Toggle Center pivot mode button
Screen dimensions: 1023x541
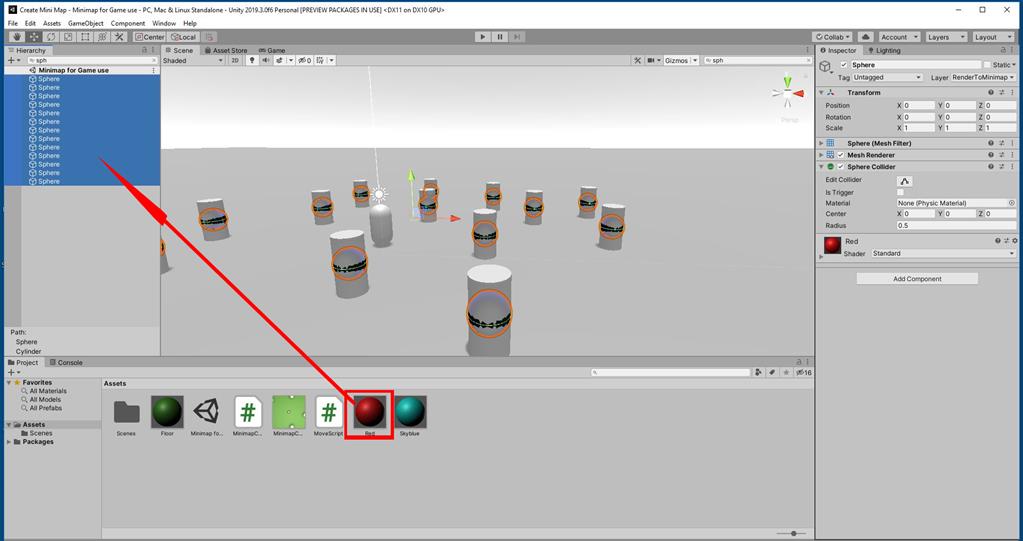coord(149,37)
